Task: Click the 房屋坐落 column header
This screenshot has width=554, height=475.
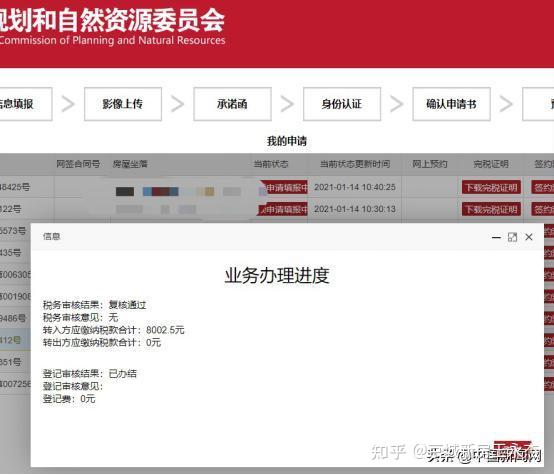Action: (130, 164)
